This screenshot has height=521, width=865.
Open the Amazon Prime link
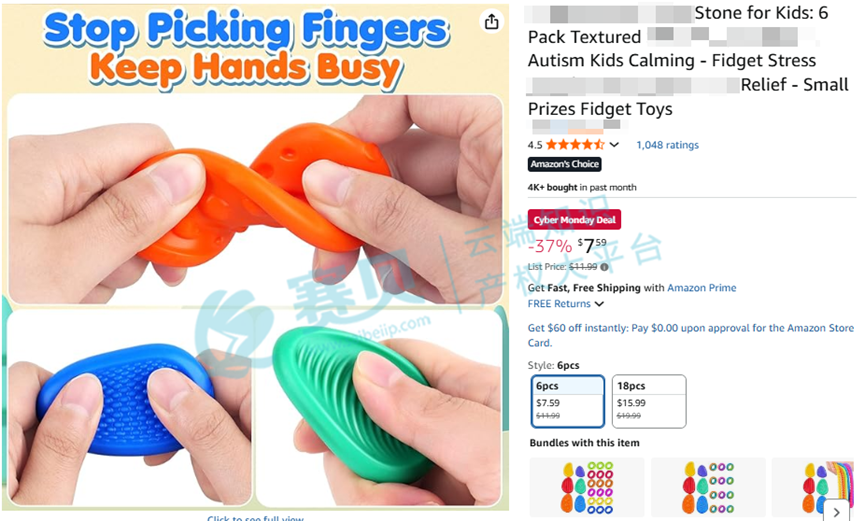tap(702, 288)
